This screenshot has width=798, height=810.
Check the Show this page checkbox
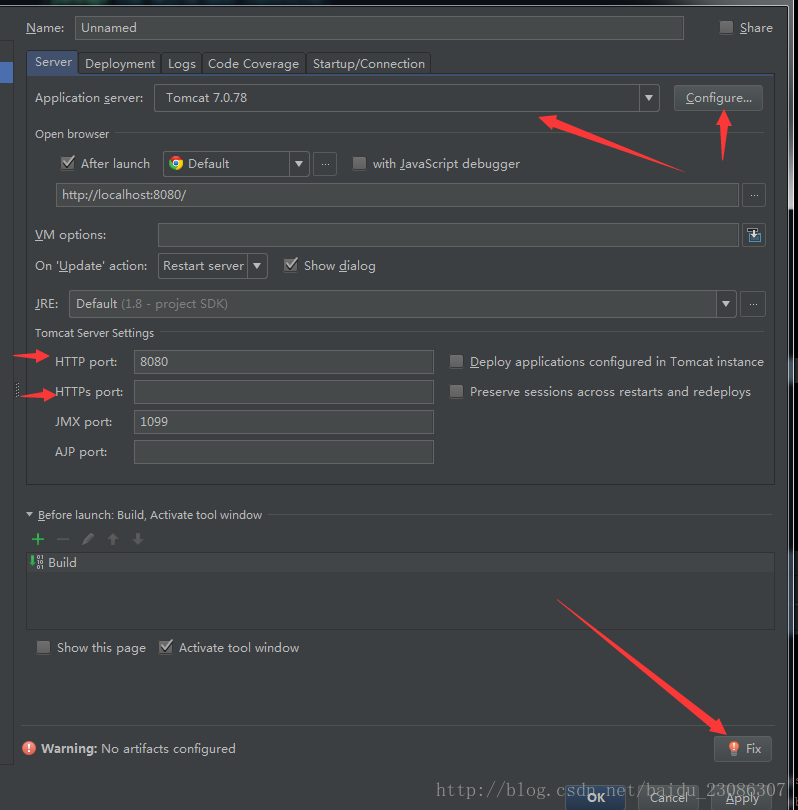43,647
